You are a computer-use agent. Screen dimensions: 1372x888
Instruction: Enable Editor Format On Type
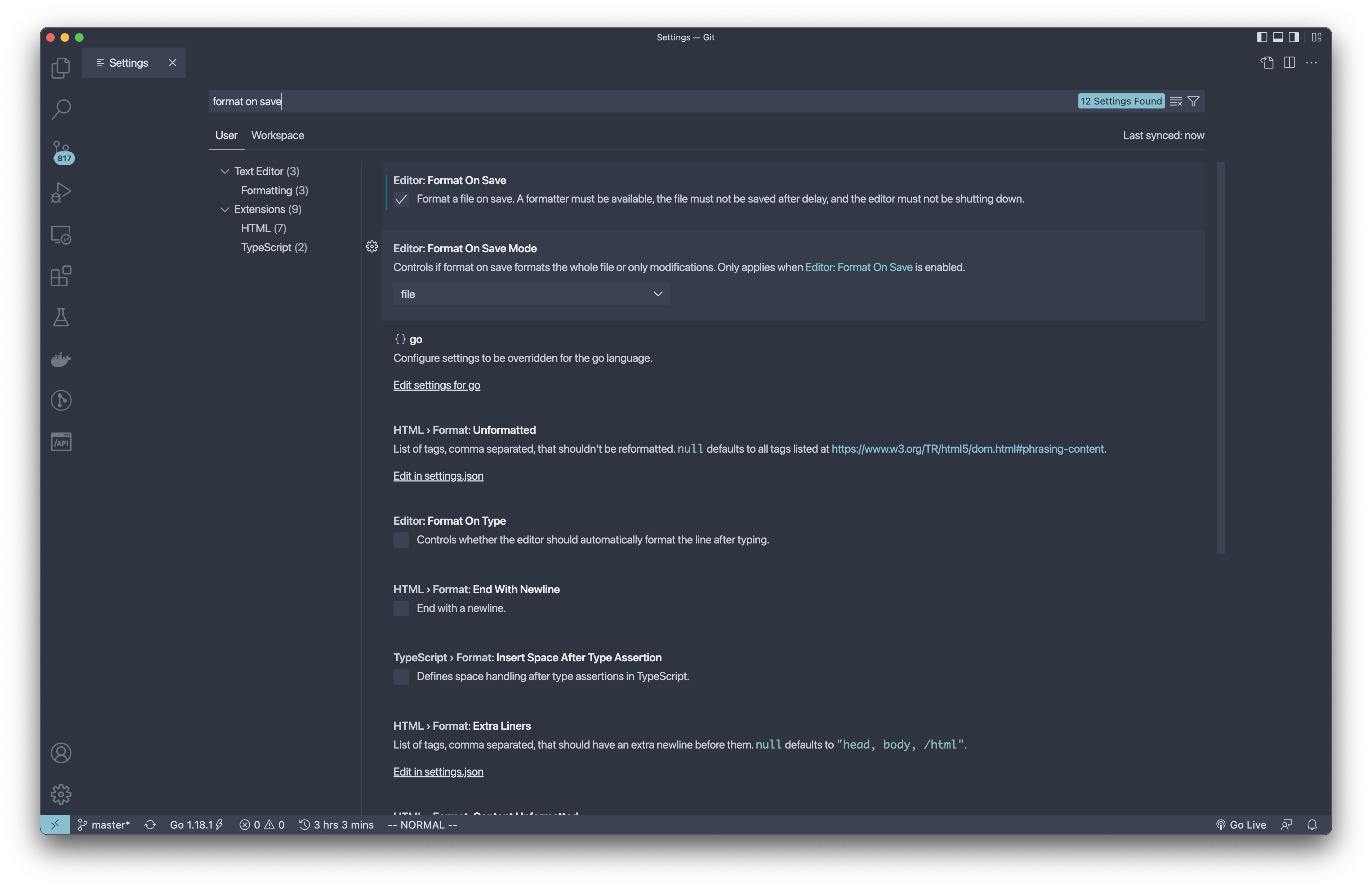401,540
